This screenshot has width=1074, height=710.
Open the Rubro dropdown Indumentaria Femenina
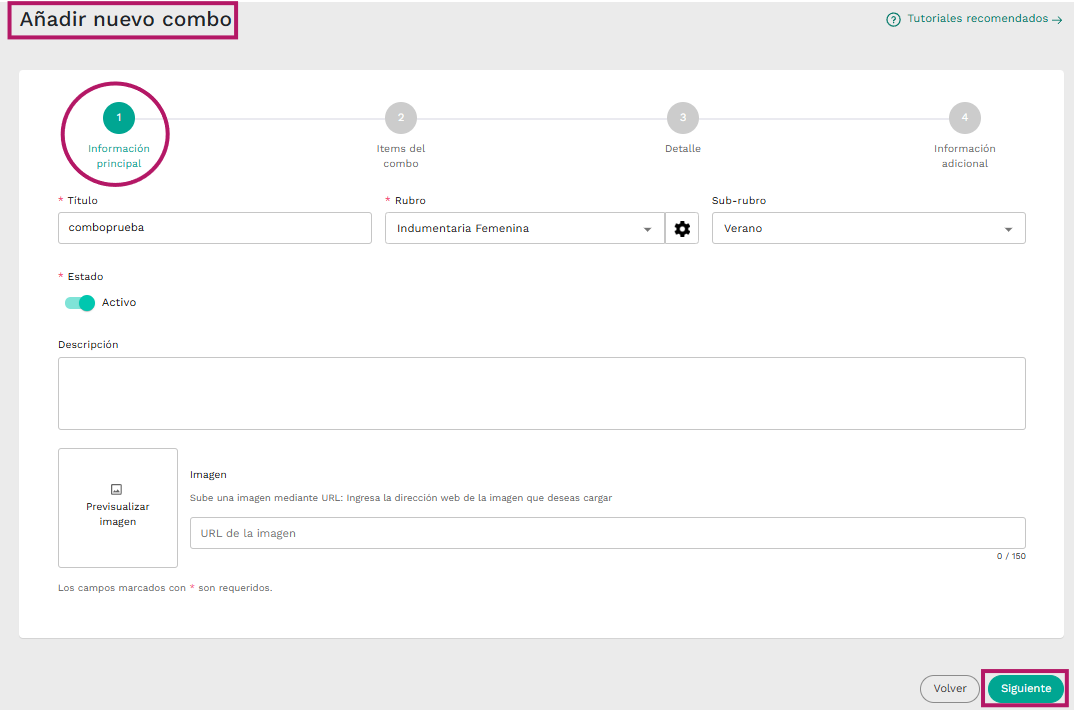point(525,228)
